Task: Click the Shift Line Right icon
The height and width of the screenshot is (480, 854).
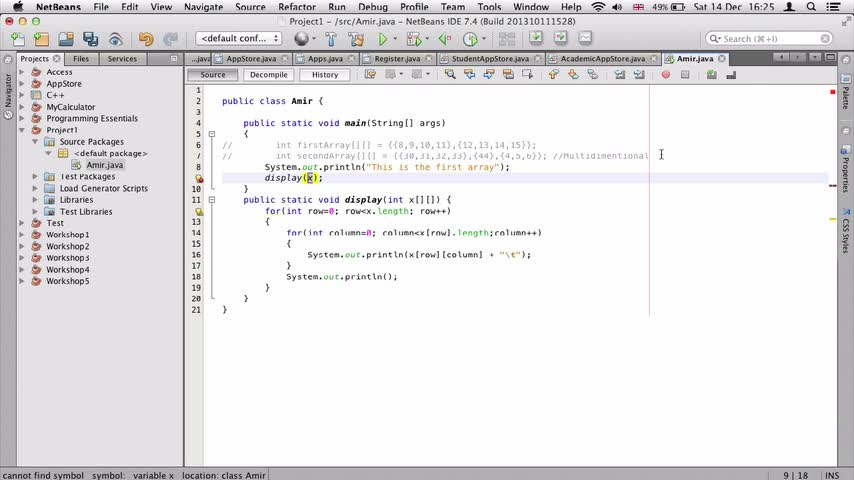Action: tap(639, 74)
